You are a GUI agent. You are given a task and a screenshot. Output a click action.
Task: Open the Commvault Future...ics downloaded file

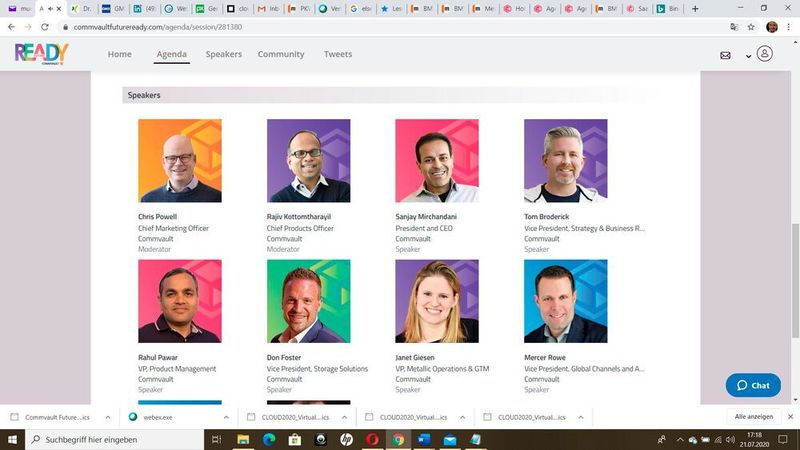[57, 417]
